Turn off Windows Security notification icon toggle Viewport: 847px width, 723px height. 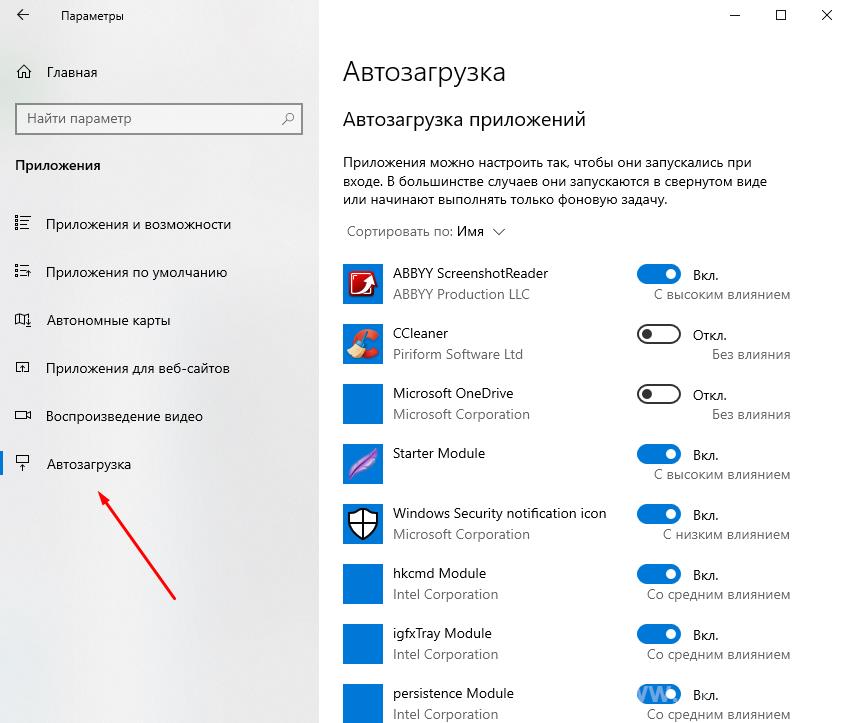coord(658,514)
